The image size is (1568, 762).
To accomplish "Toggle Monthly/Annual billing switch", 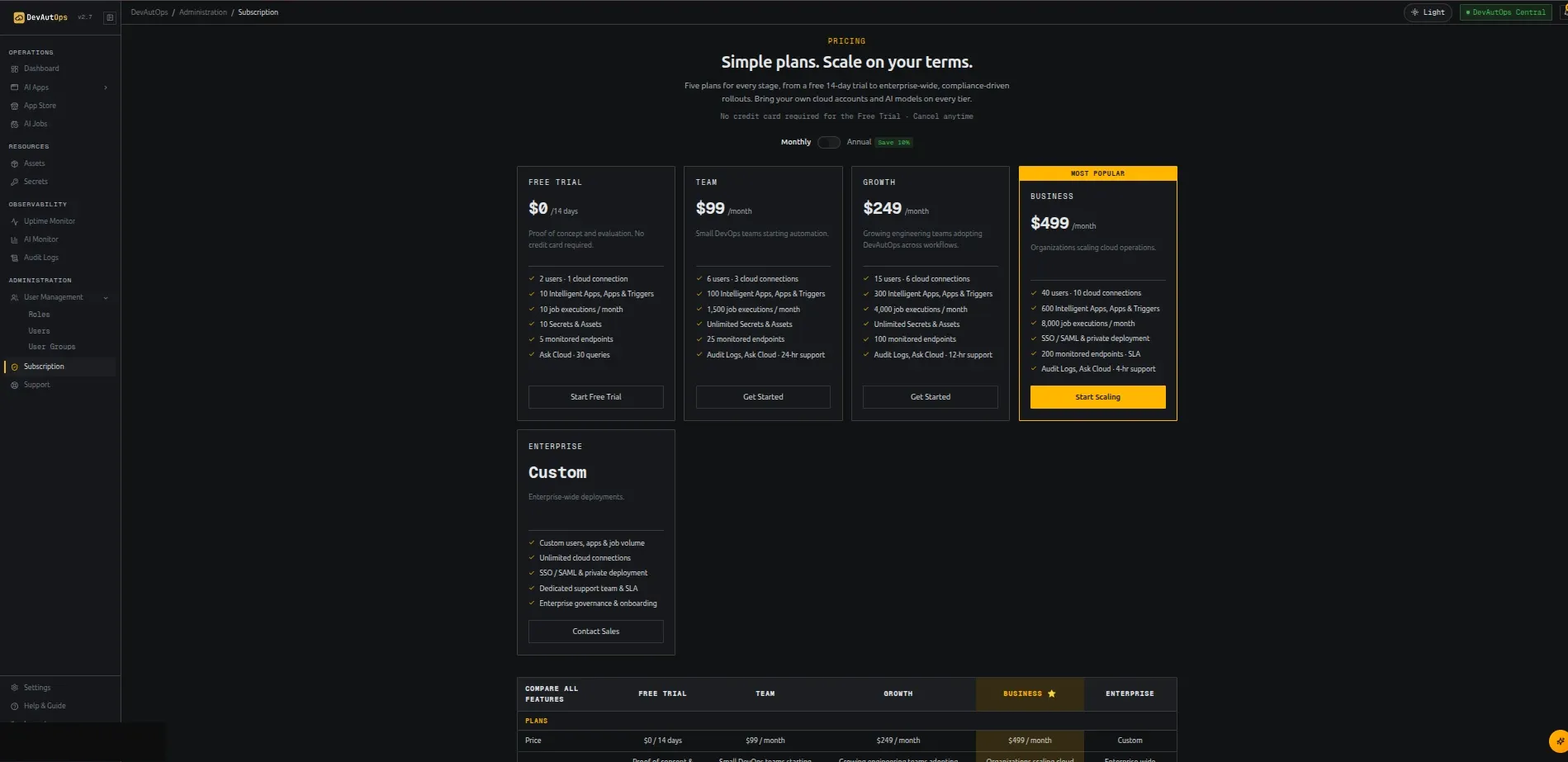I will 828,142.
